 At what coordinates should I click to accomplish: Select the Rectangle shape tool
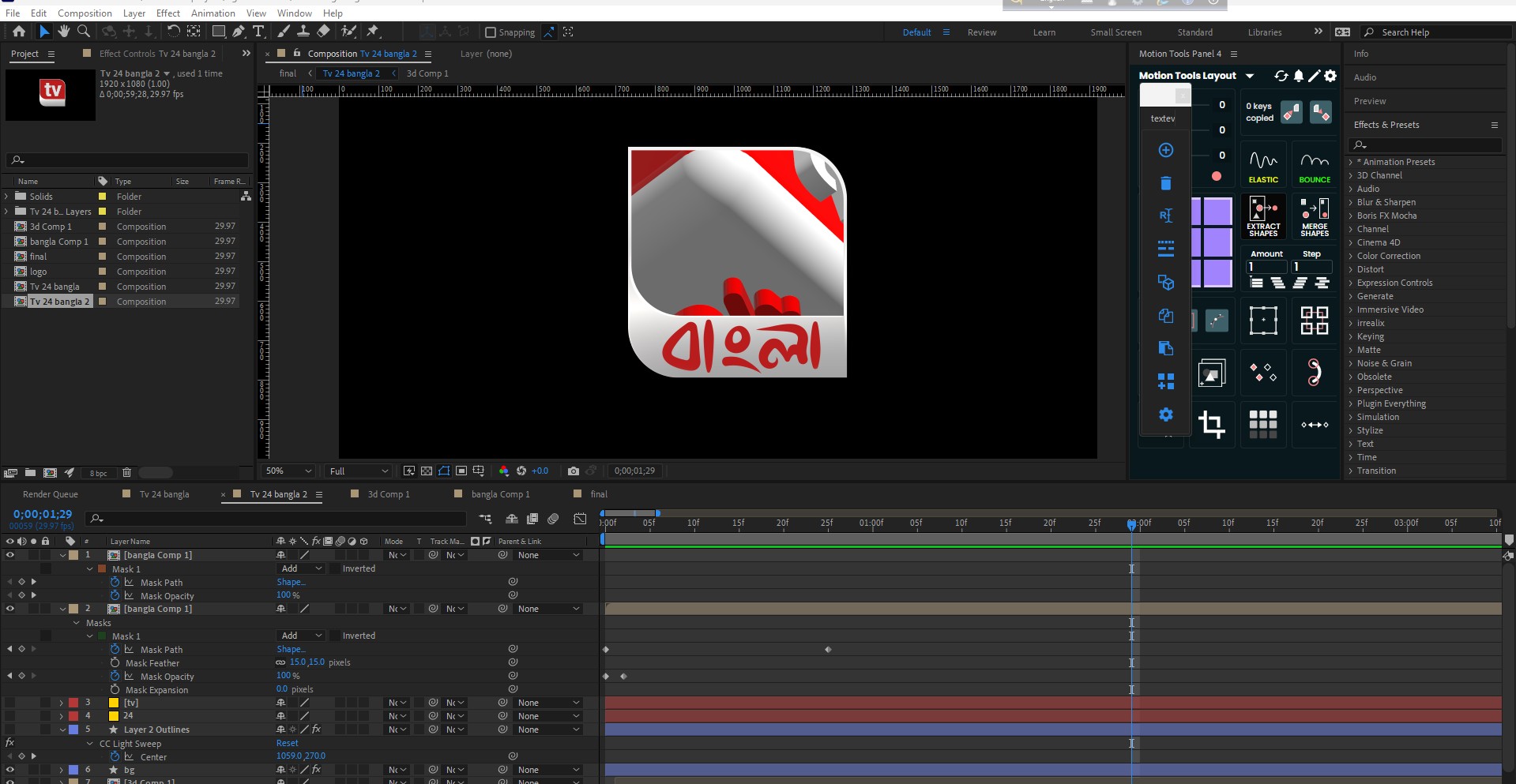218,32
